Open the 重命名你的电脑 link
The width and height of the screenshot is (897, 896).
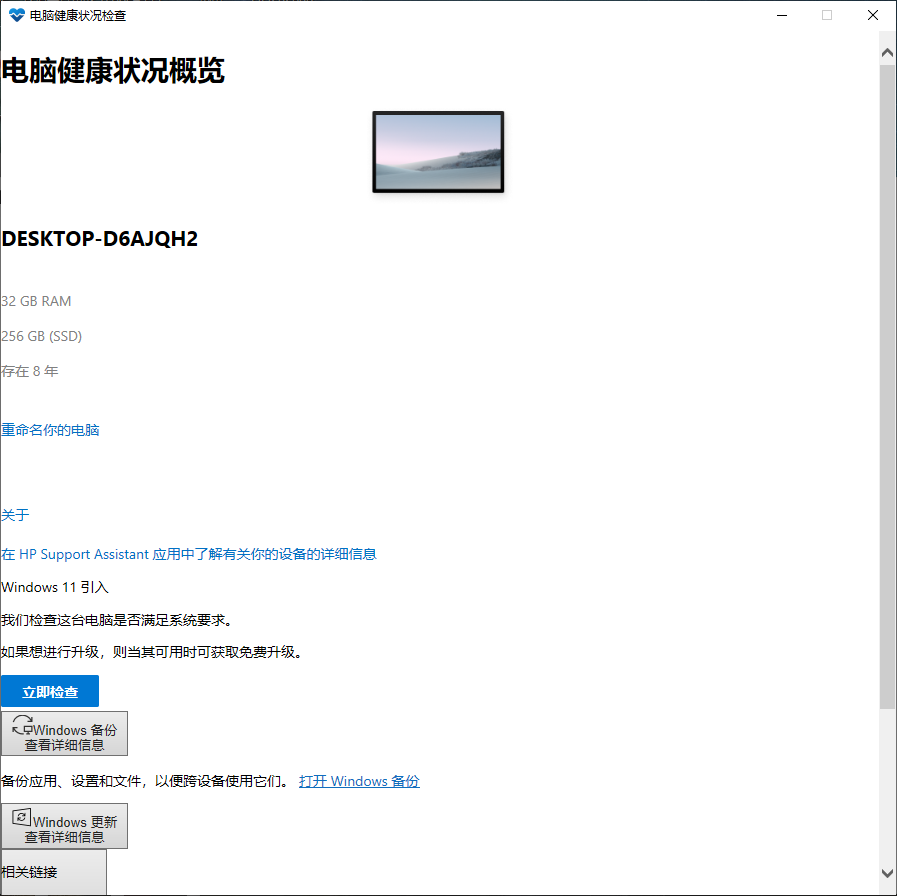(50, 430)
